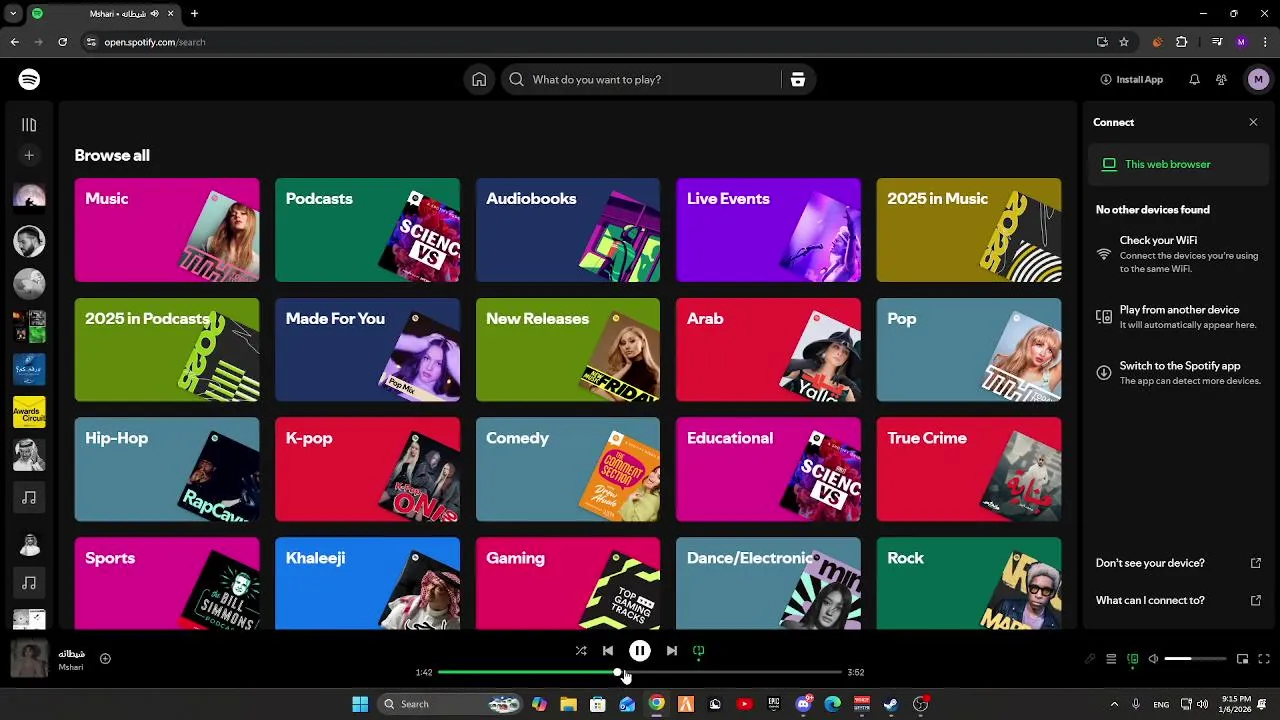Viewport: 1280px width, 720px height.
Task: Open artist Mshari from now playing
Action: click(70, 667)
